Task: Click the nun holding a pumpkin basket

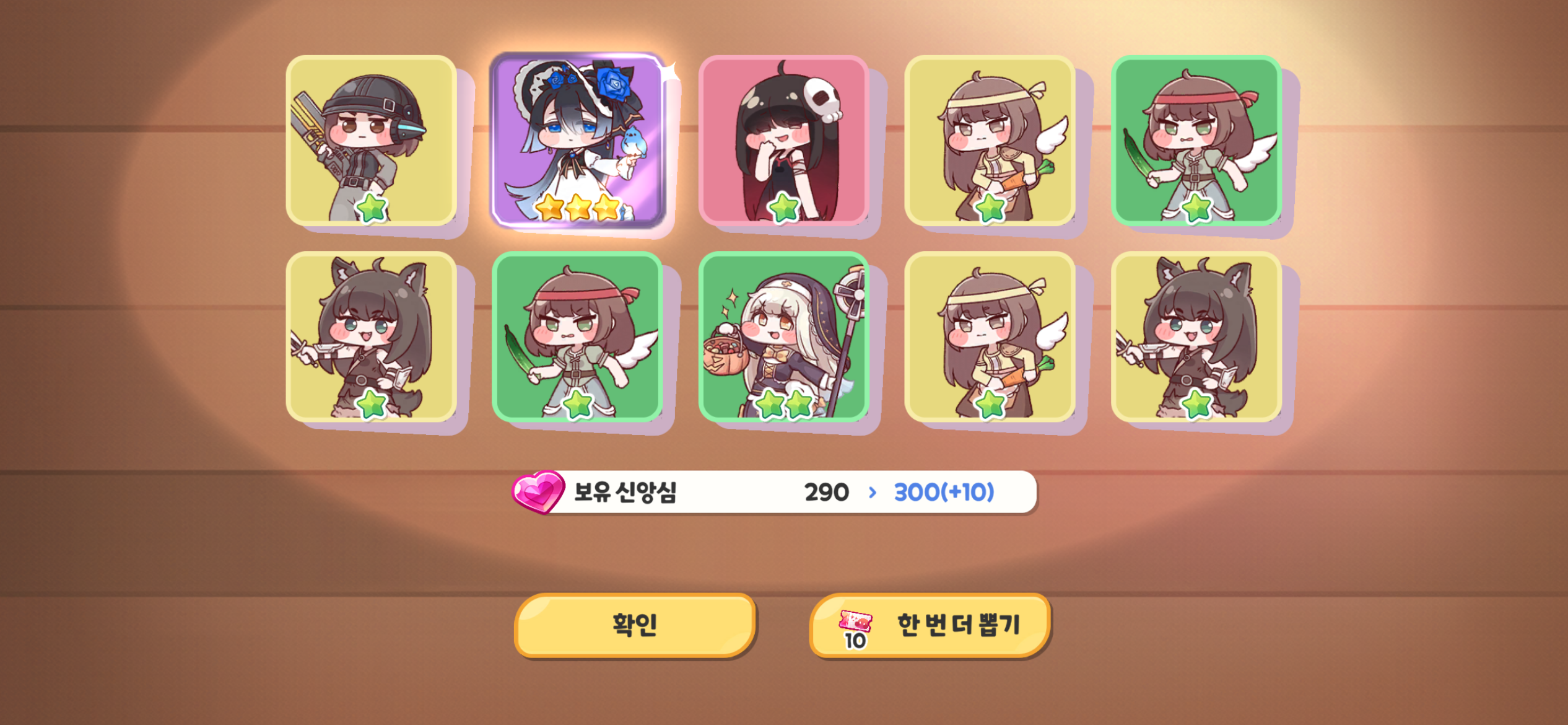Action: click(x=784, y=336)
